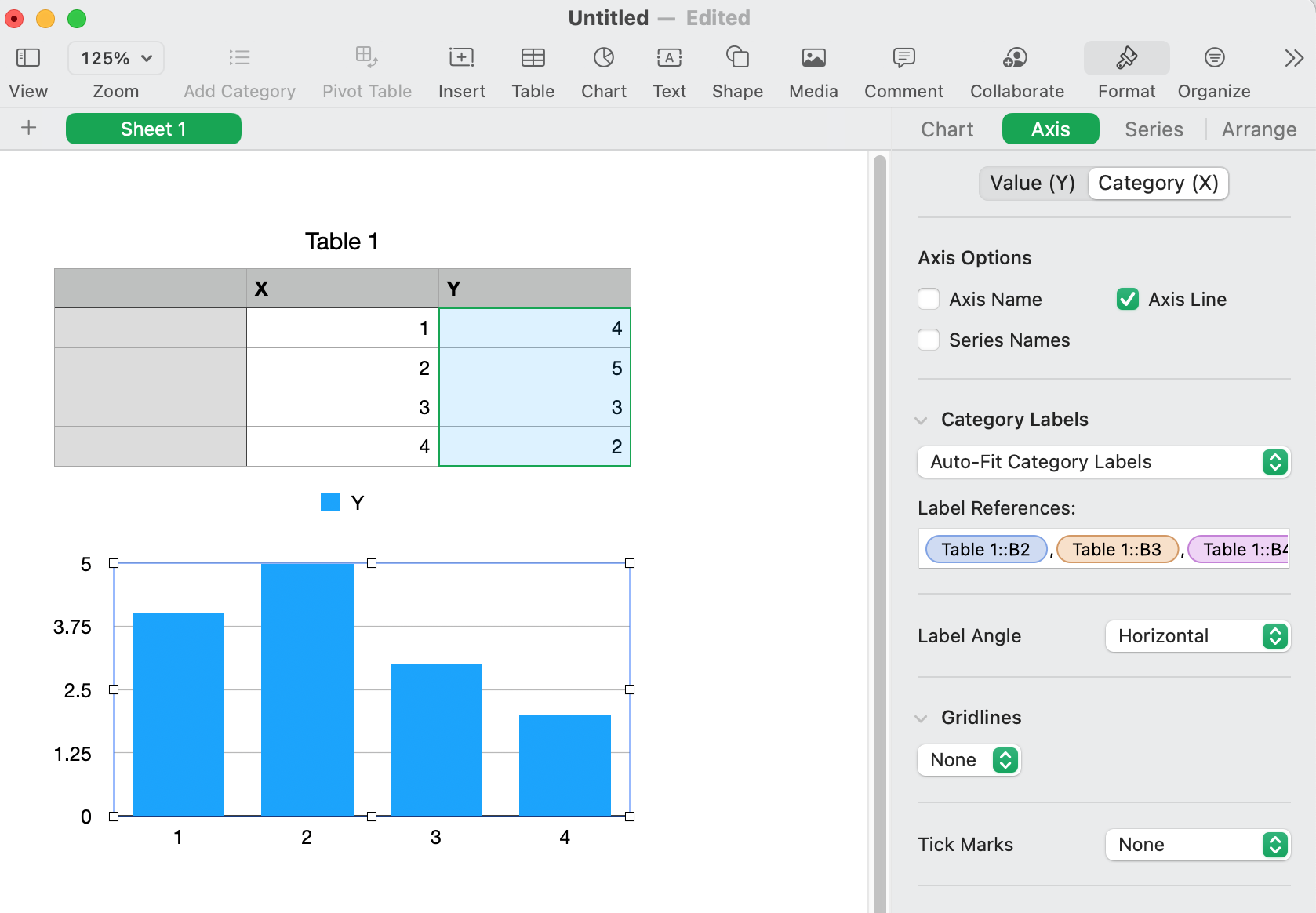This screenshot has height=913, width=1316.
Task: Open the Label Angle dropdown
Action: [1197, 636]
